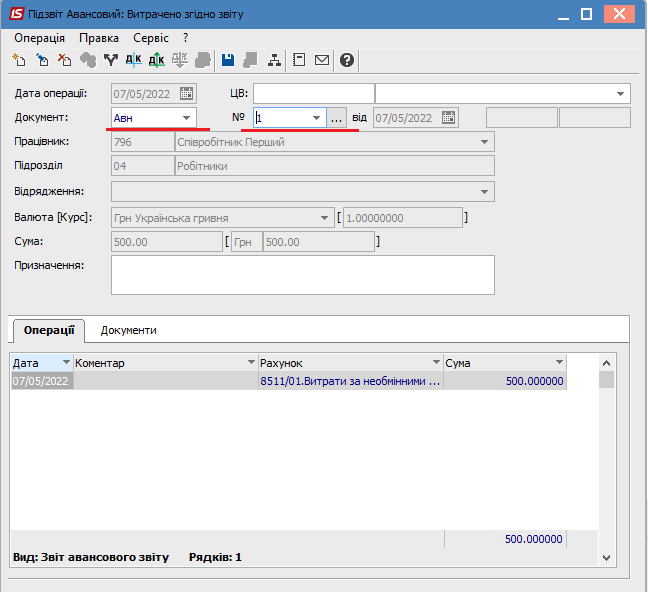Open the Операція menu

40,38
